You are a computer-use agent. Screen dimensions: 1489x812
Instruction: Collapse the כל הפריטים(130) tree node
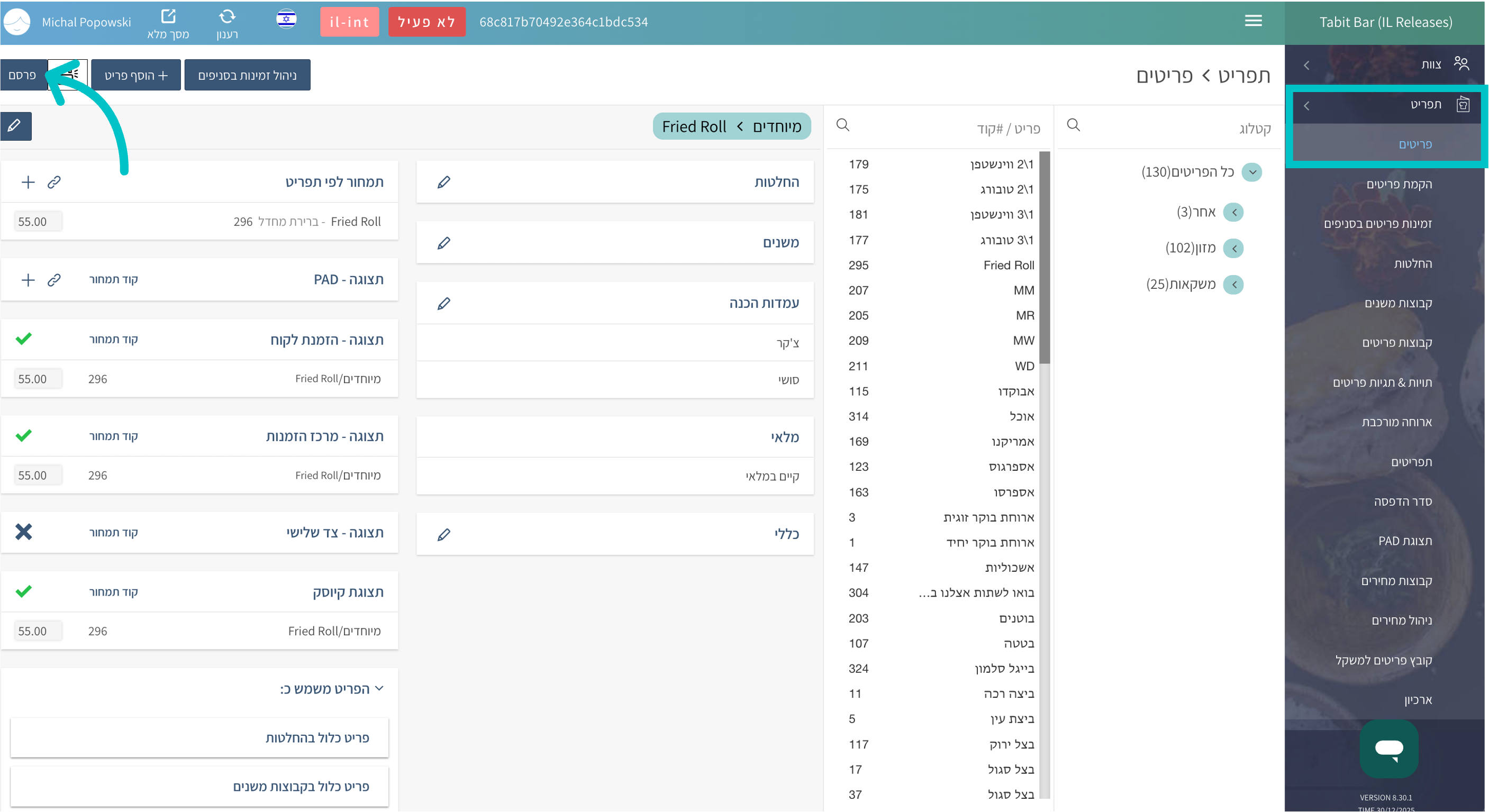pyautogui.click(x=1252, y=171)
